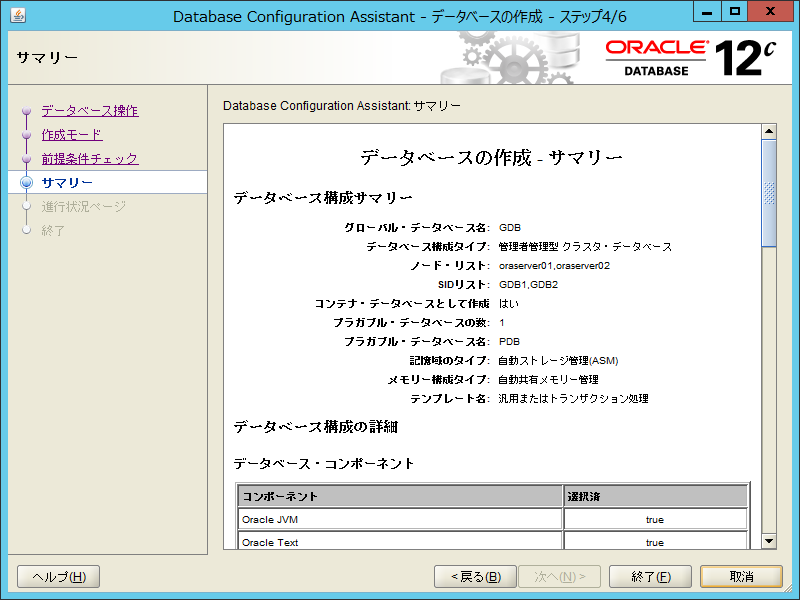Screen dimensions: 800x600
Task: Click the Oracle Database 12c logo
Action: pos(691,58)
